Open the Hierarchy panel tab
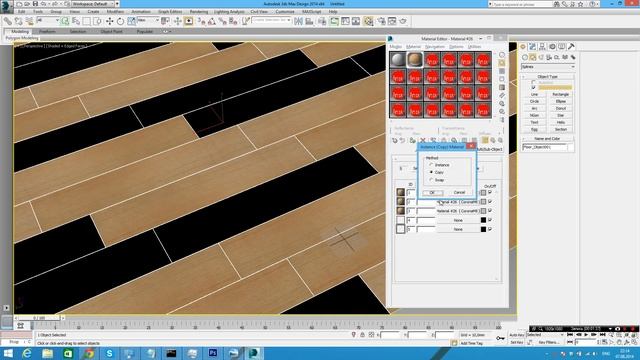This screenshot has height=360, width=640. coord(542,47)
